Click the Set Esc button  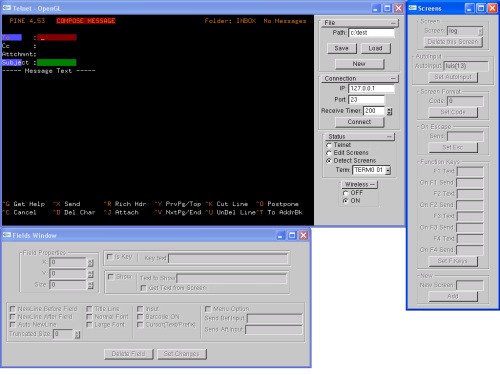click(453, 147)
